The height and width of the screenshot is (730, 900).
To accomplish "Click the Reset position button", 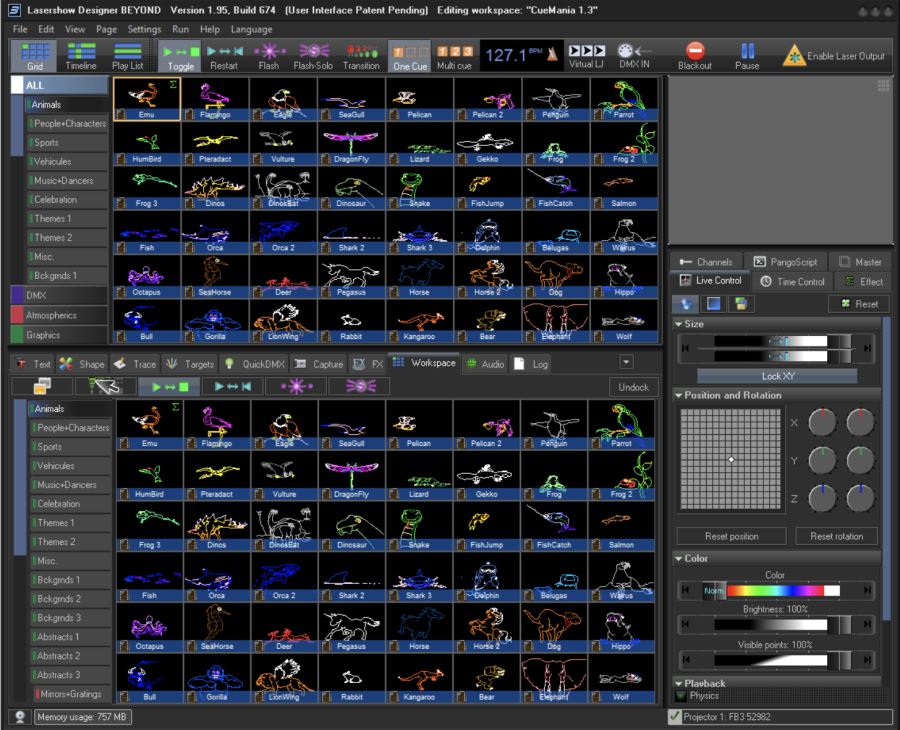I will tap(731, 536).
